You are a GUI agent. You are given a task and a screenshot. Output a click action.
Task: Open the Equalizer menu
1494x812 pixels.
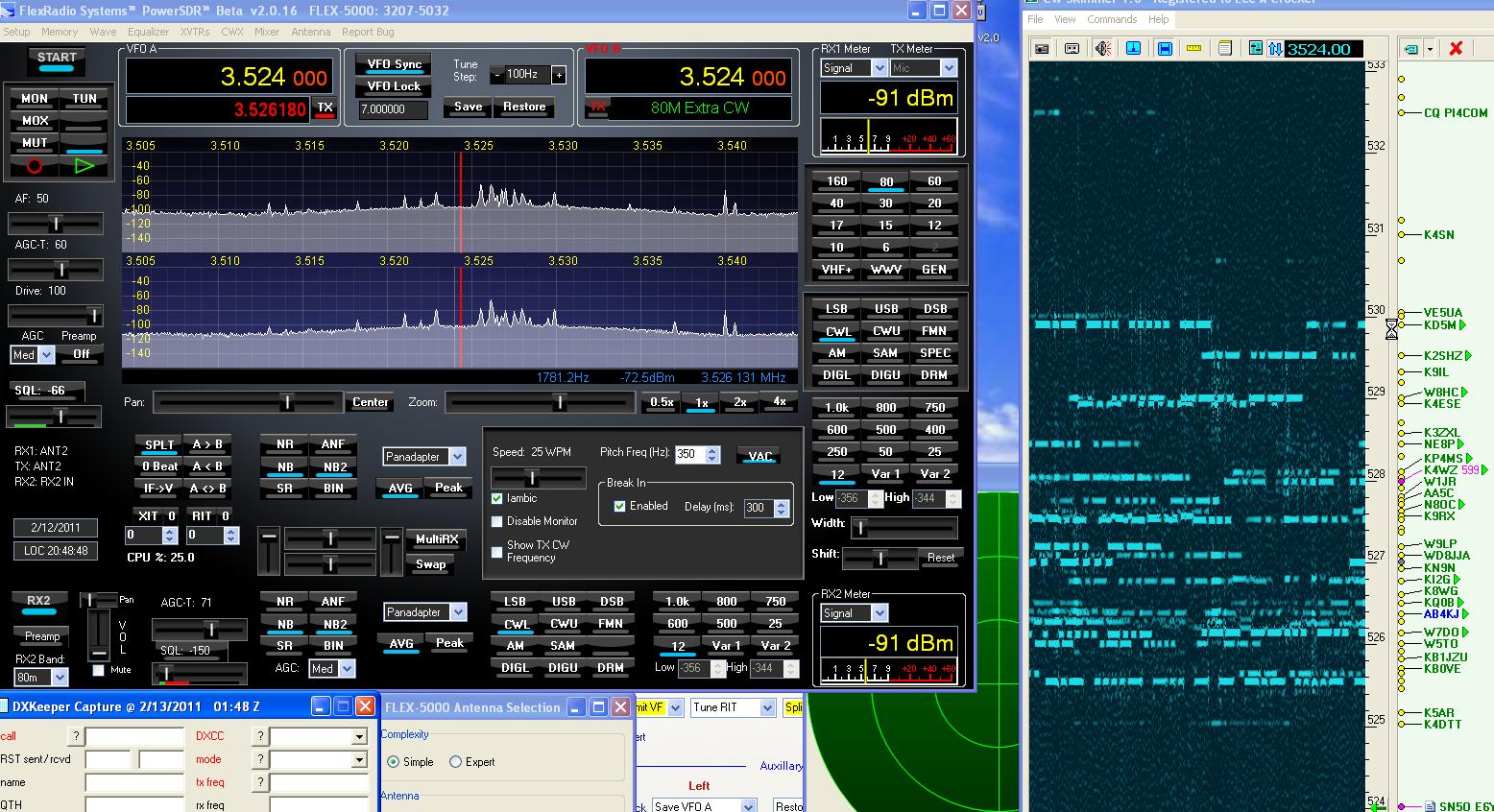[148, 32]
